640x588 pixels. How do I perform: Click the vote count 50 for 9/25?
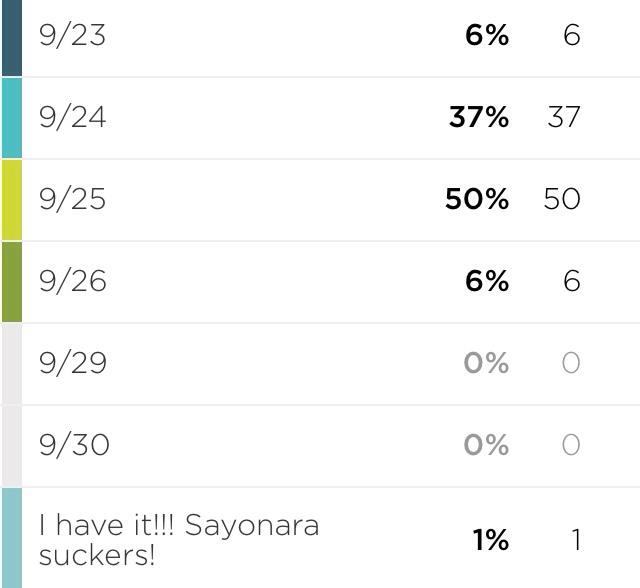click(562, 199)
